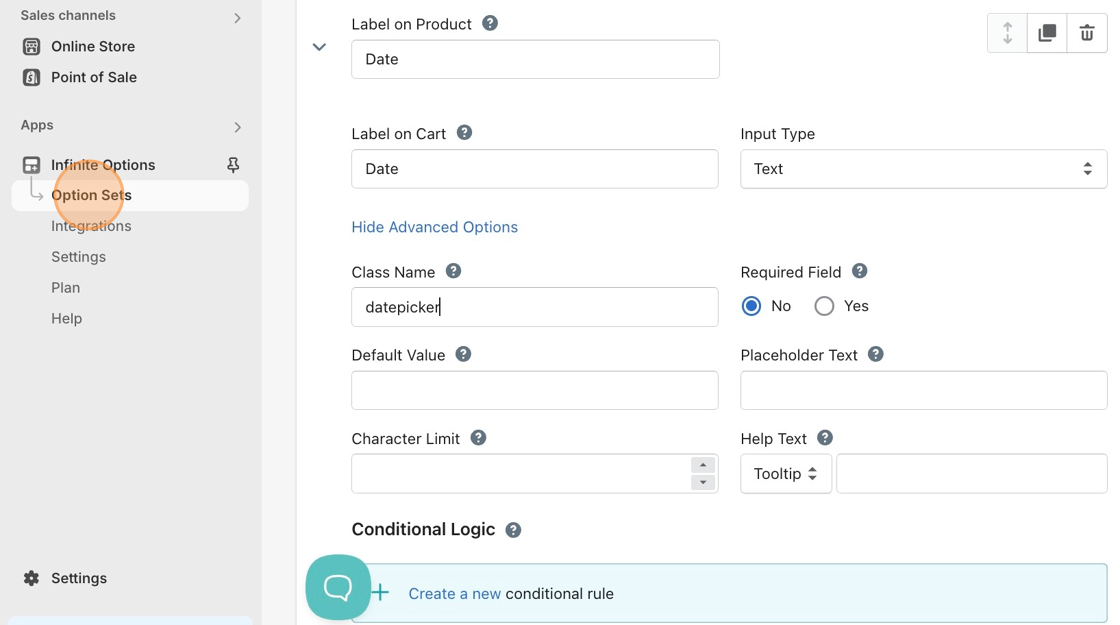Click Hide Advanced Options link

(x=434, y=227)
